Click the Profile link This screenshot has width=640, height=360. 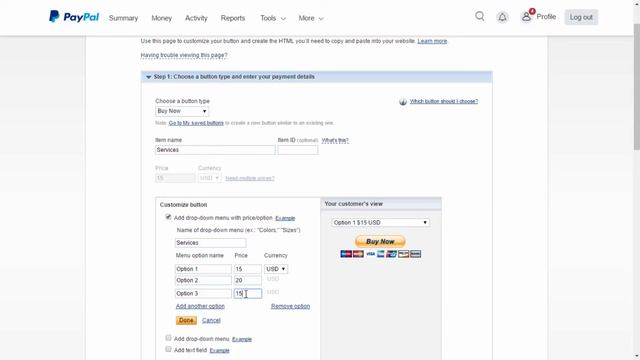546,16
